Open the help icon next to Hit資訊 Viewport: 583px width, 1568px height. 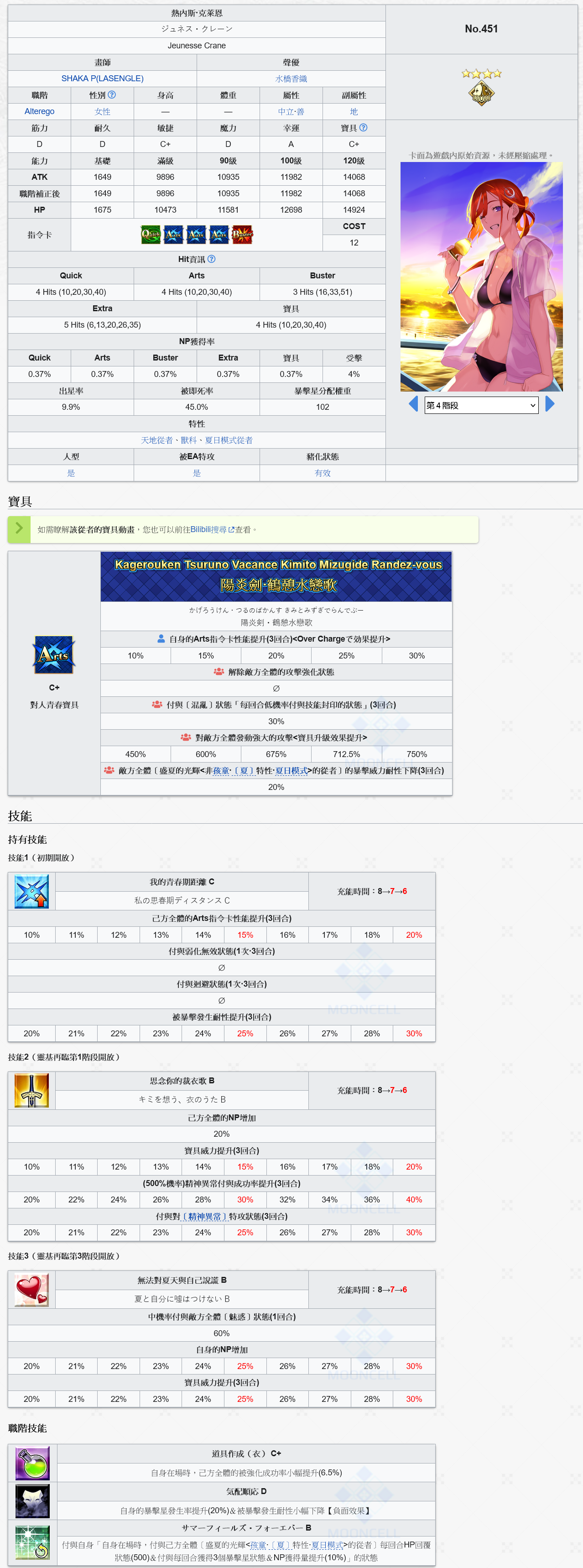[211, 259]
